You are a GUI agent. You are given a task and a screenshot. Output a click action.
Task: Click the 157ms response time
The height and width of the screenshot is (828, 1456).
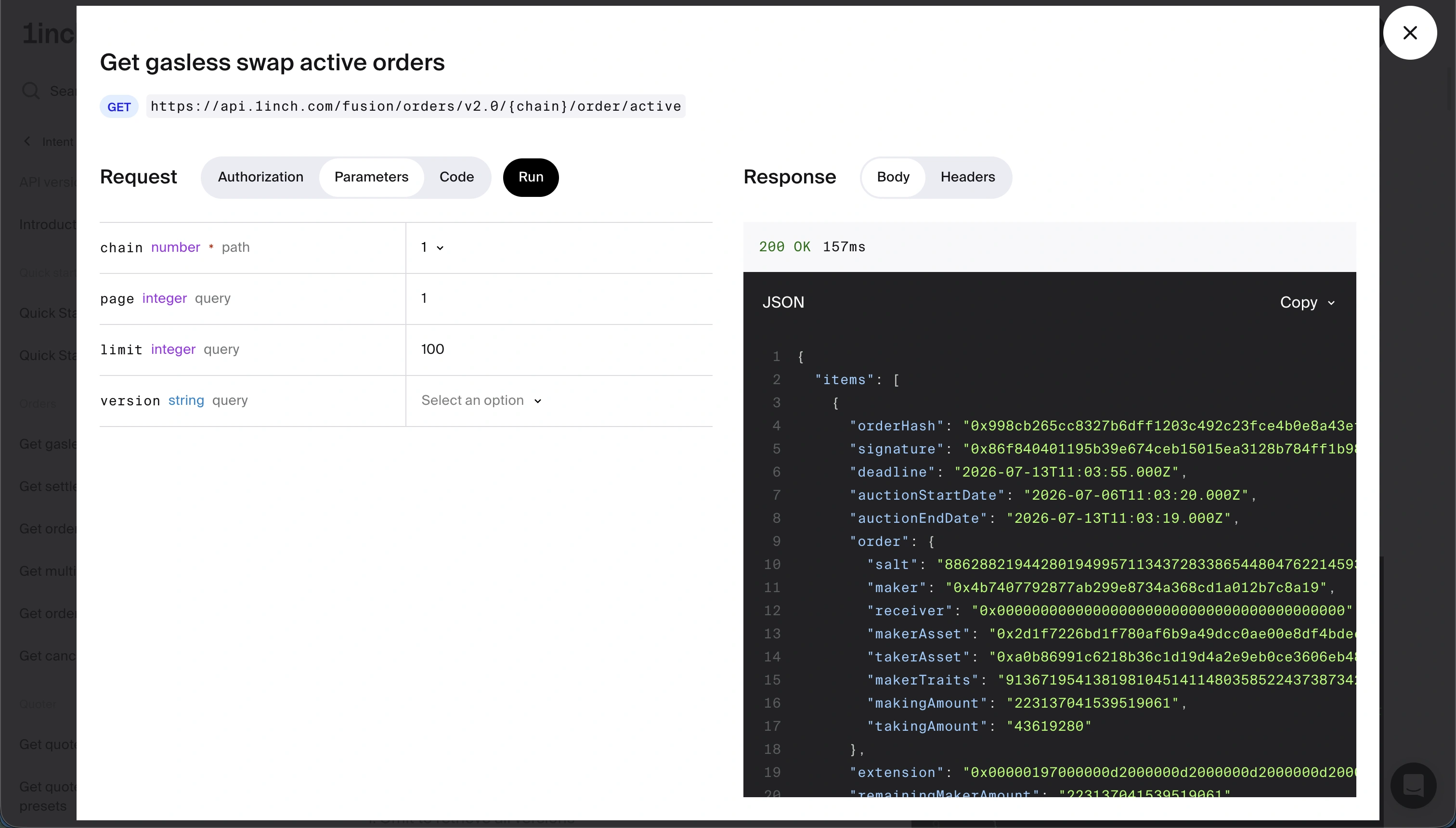coord(844,247)
